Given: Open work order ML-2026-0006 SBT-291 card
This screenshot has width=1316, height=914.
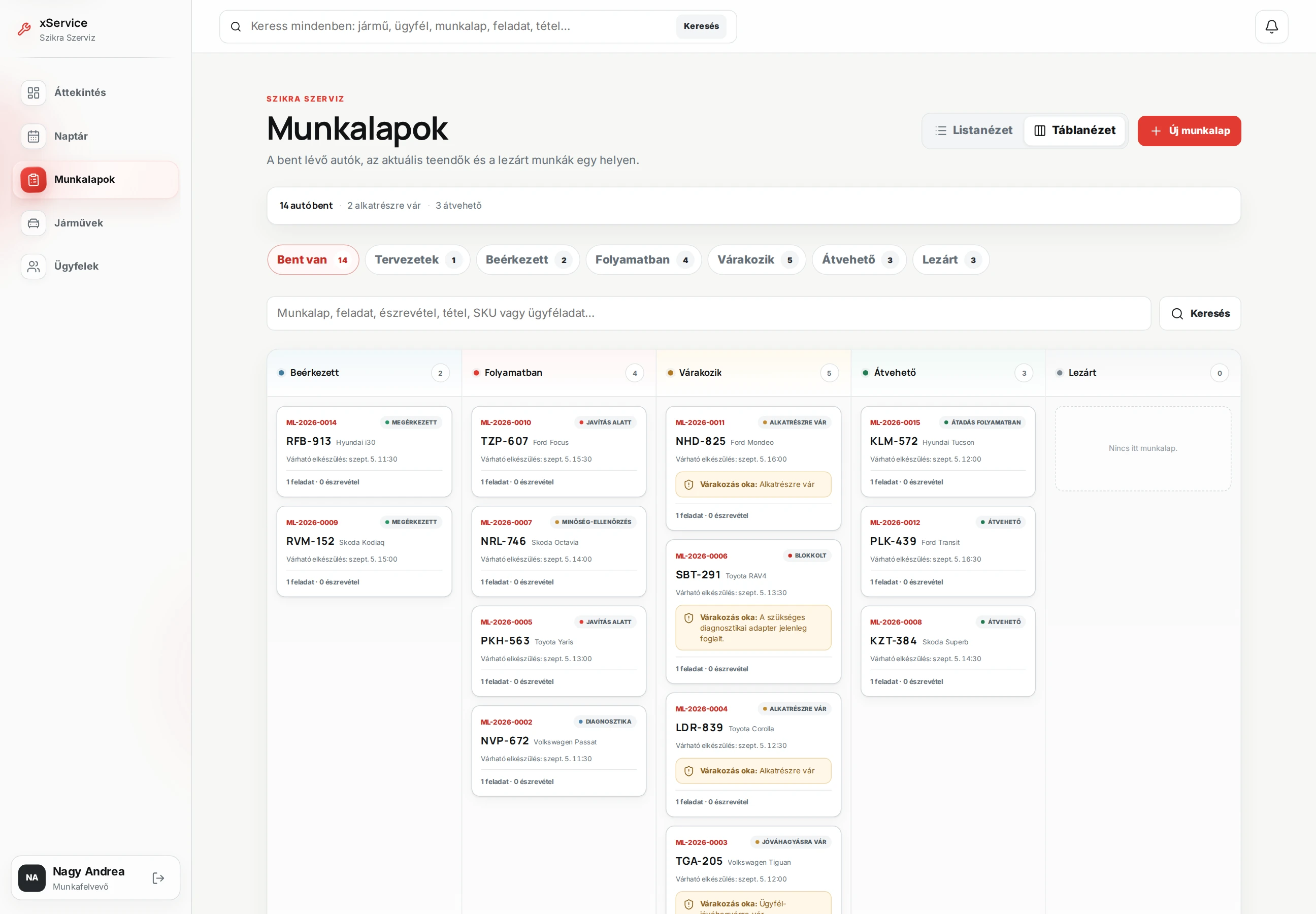Looking at the screenshot, I should [753, 612].
